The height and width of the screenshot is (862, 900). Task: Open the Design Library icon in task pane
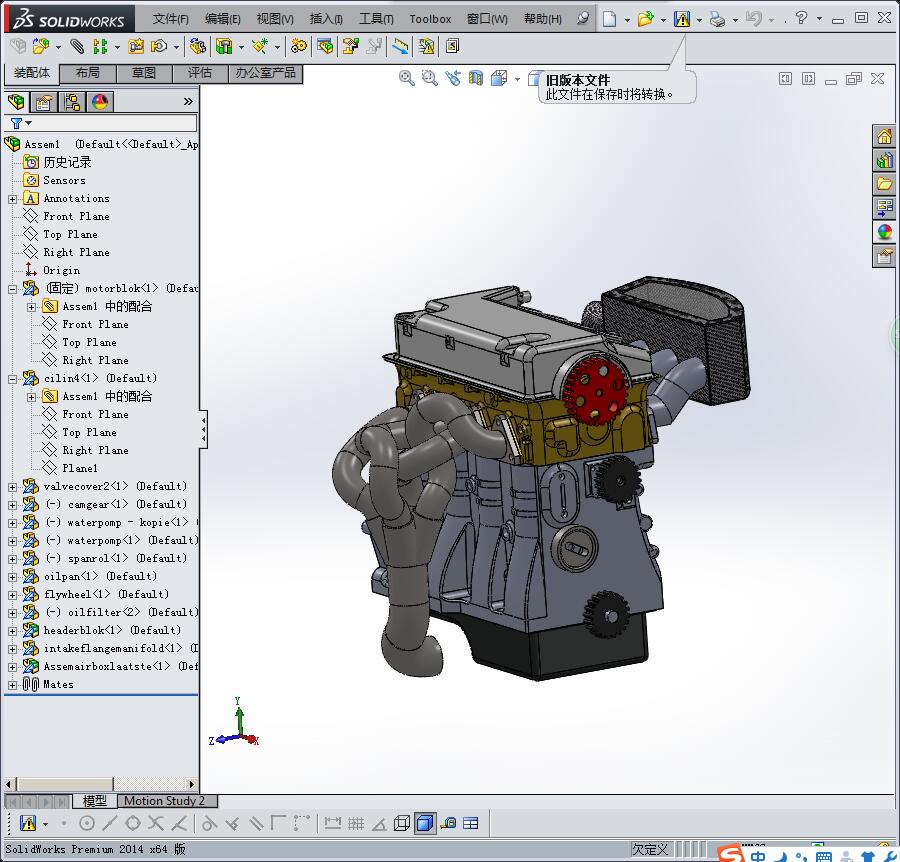[x=884, y=160]
